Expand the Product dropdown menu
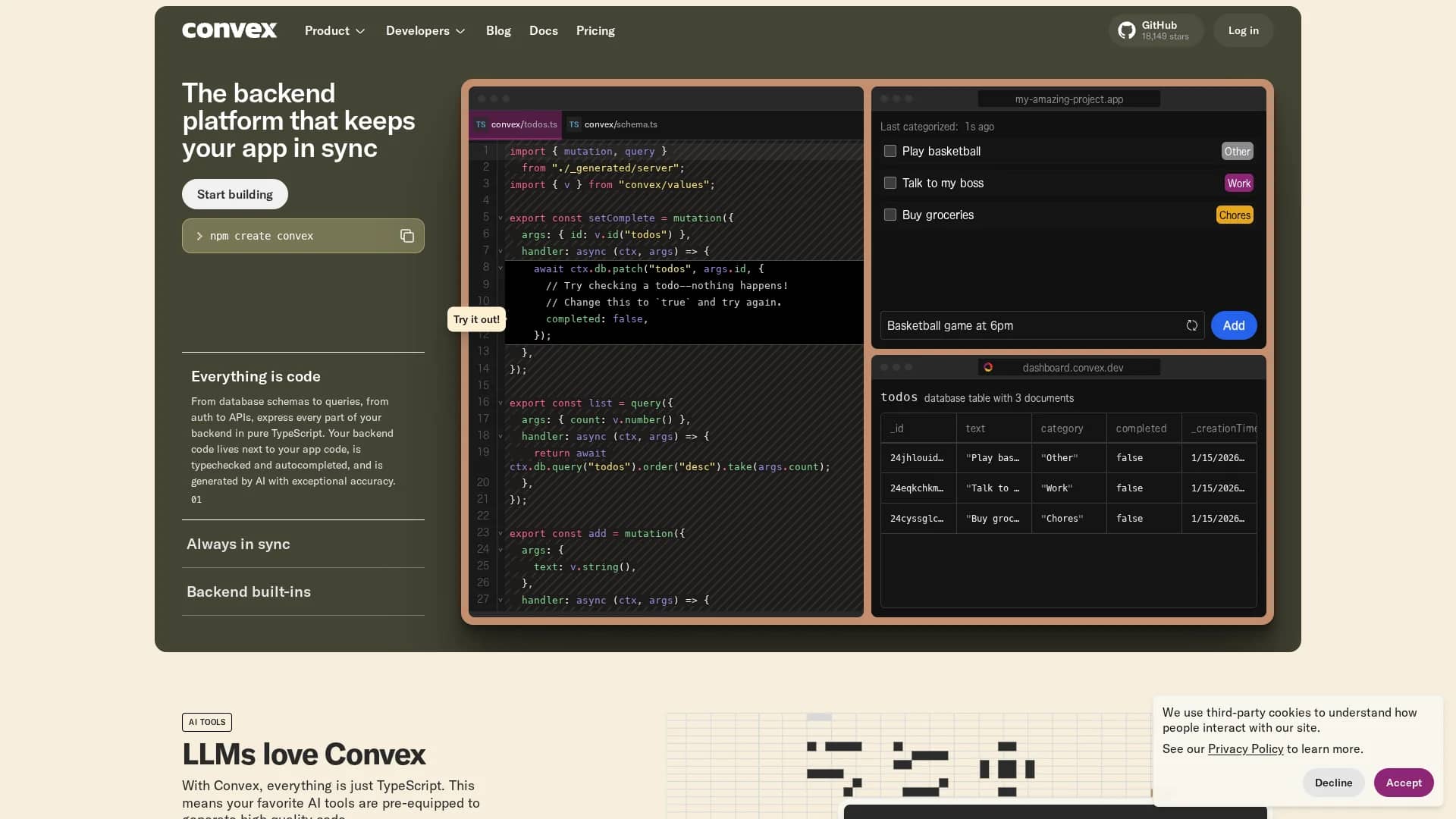Image resolution: width=1456 pixels, height=819 pixels. tap(335, 30)
